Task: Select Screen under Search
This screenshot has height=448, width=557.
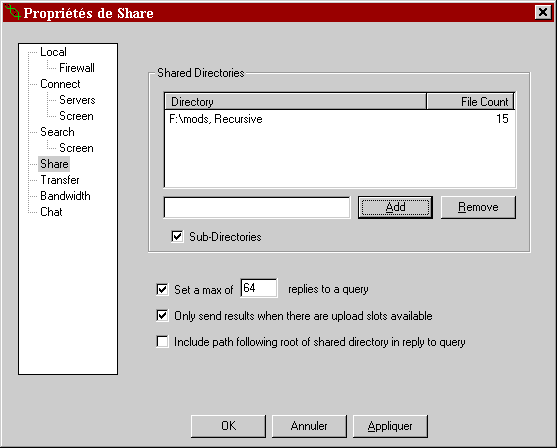Action: point(76,148)
